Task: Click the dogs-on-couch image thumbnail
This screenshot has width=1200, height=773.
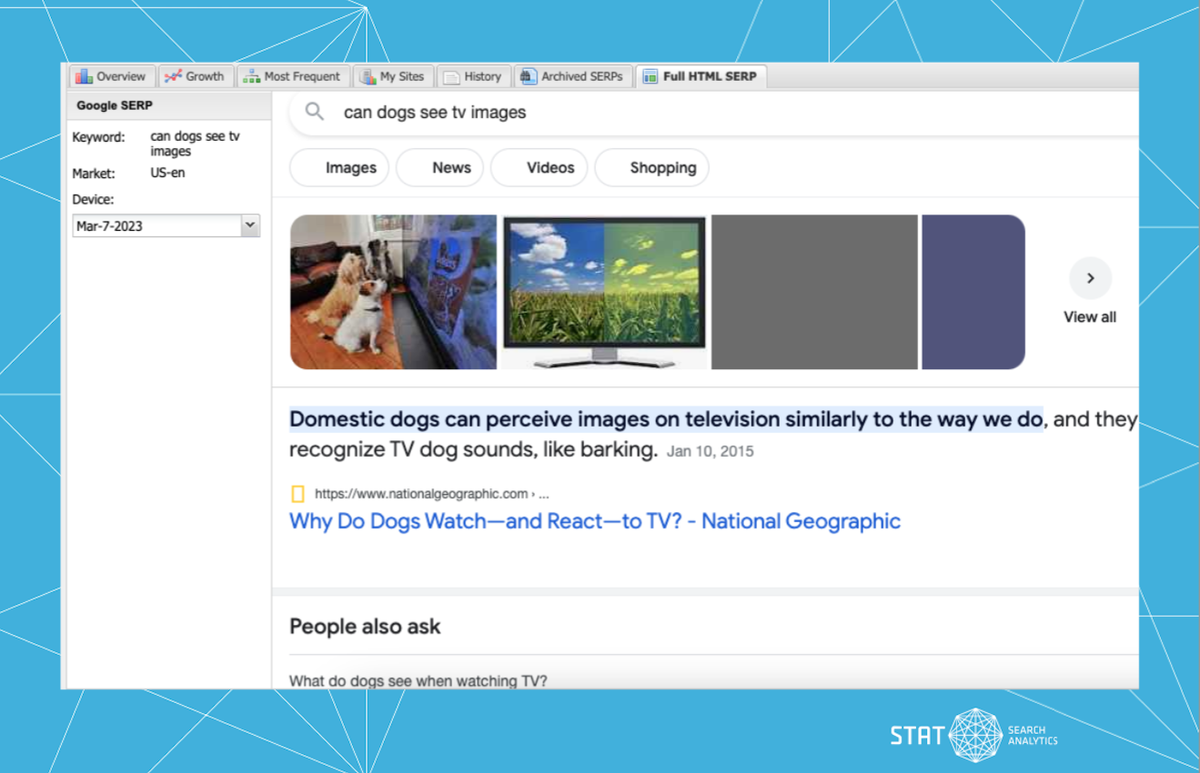Action: click(x=393, y=291)
